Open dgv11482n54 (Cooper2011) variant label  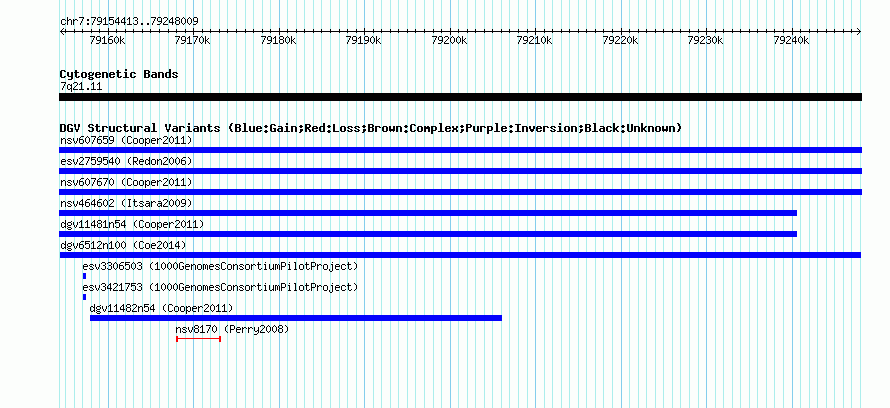[161, 308]
